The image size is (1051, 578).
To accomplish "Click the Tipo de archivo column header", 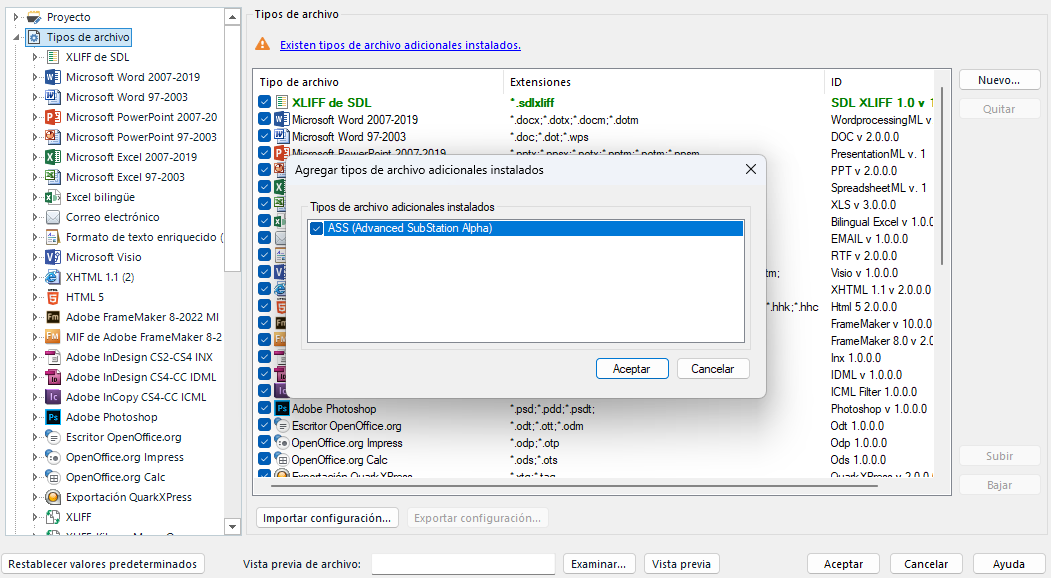I will click(379, 82).
